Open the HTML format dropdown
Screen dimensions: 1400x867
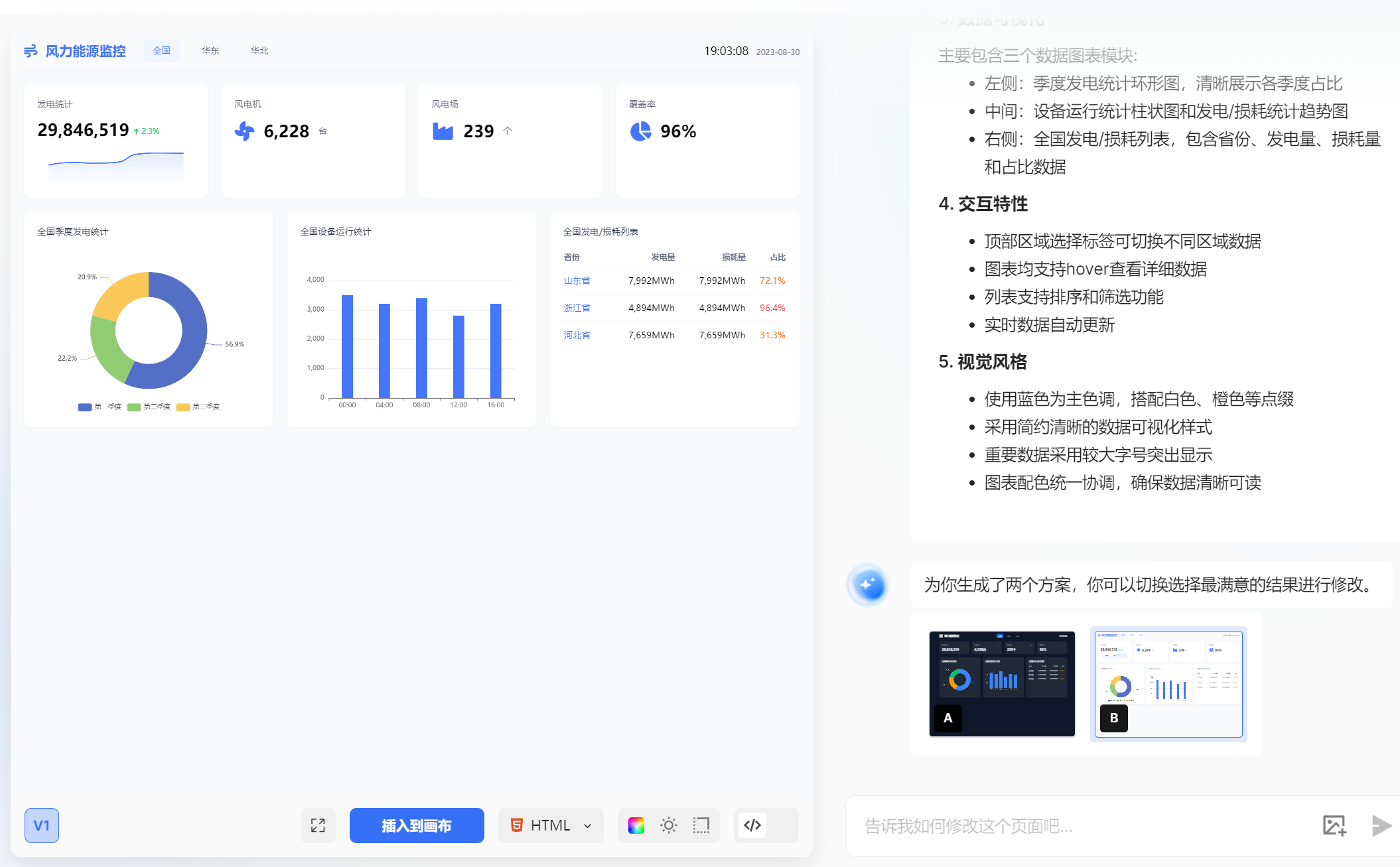pos(551,825)
